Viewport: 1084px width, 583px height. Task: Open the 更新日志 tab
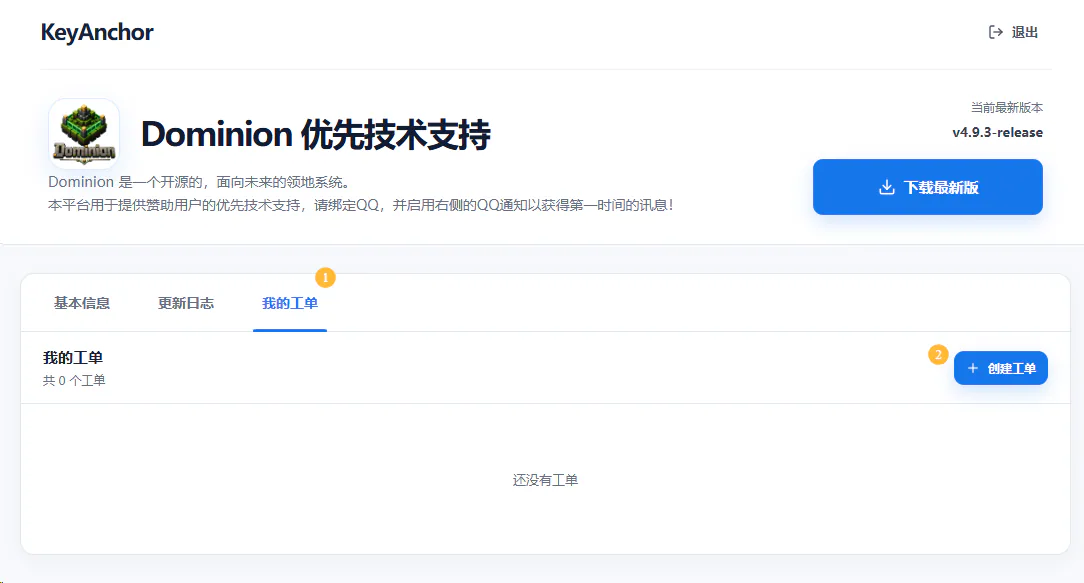(x=186, y=303)
